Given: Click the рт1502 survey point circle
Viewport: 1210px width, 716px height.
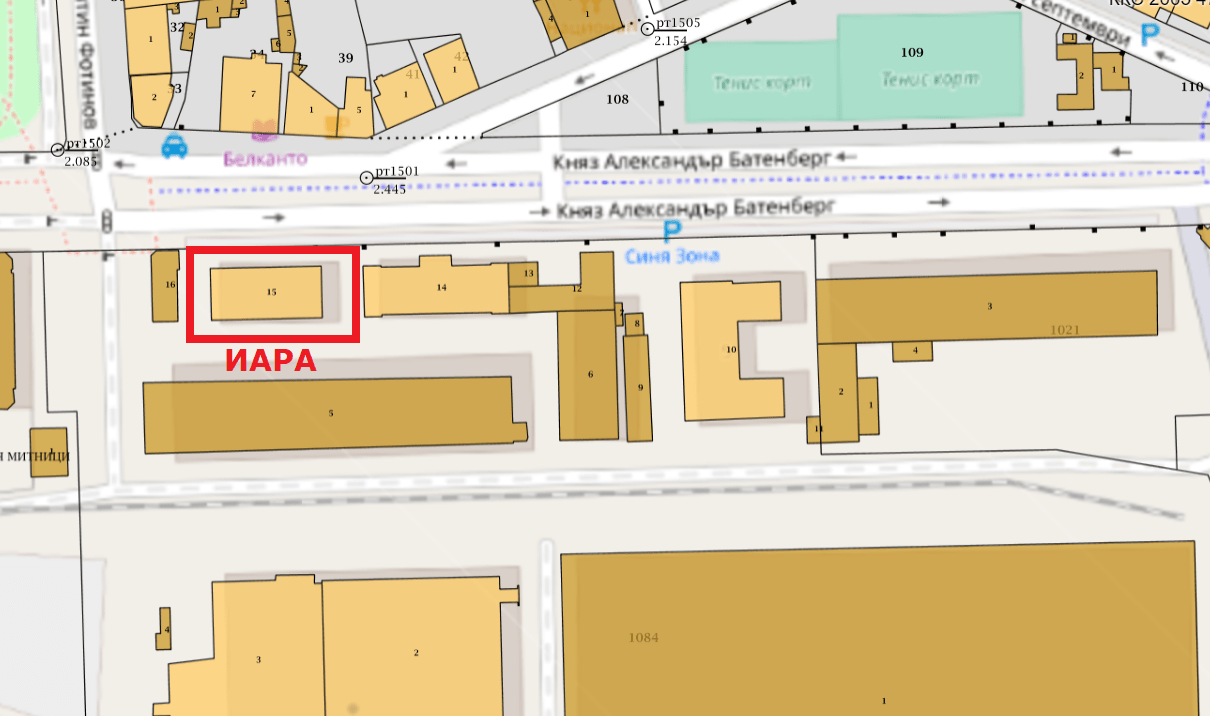Looking at the screenshot, I should [x=57, y=150].
